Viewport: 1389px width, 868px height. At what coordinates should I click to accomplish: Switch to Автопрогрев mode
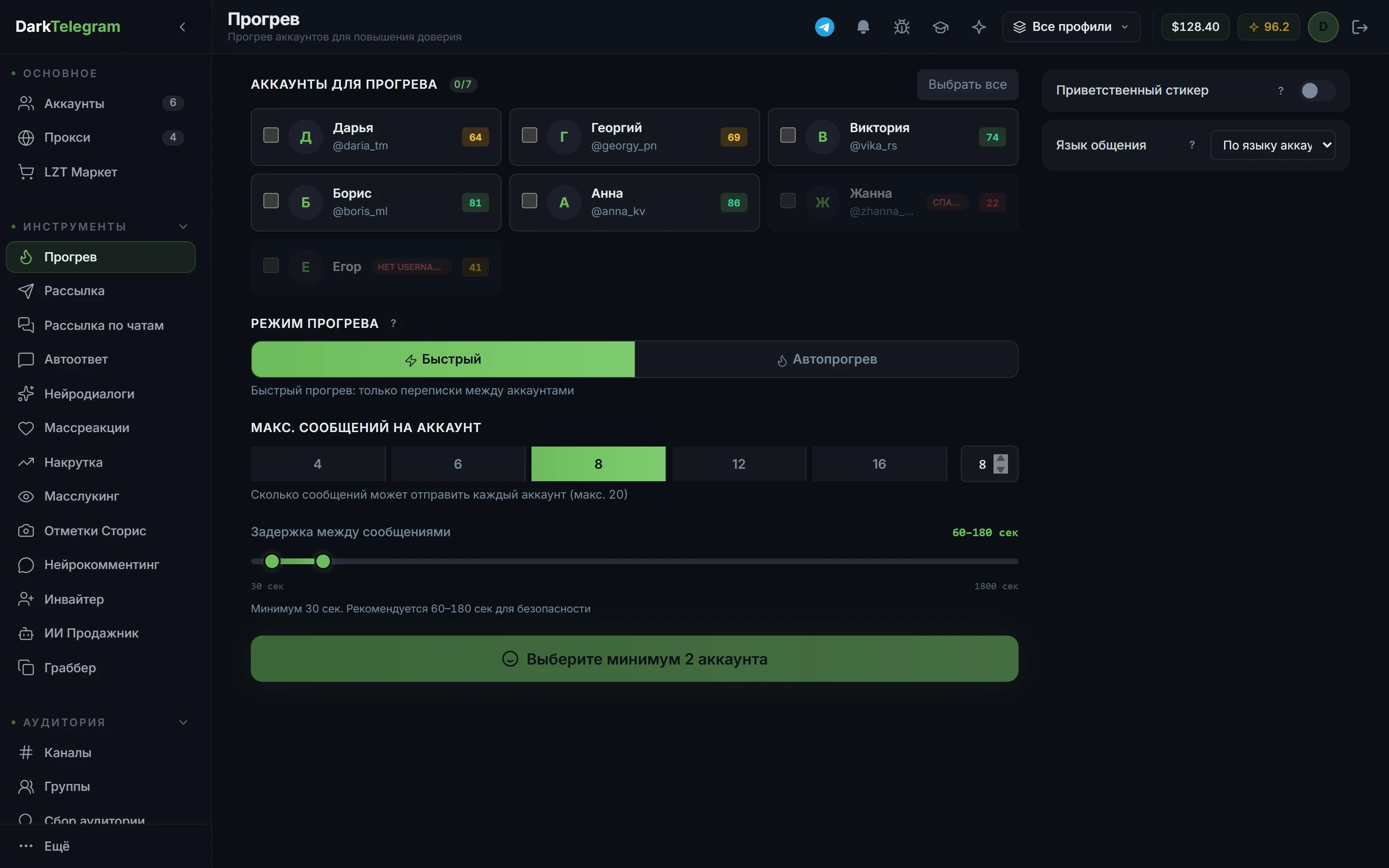827,359
